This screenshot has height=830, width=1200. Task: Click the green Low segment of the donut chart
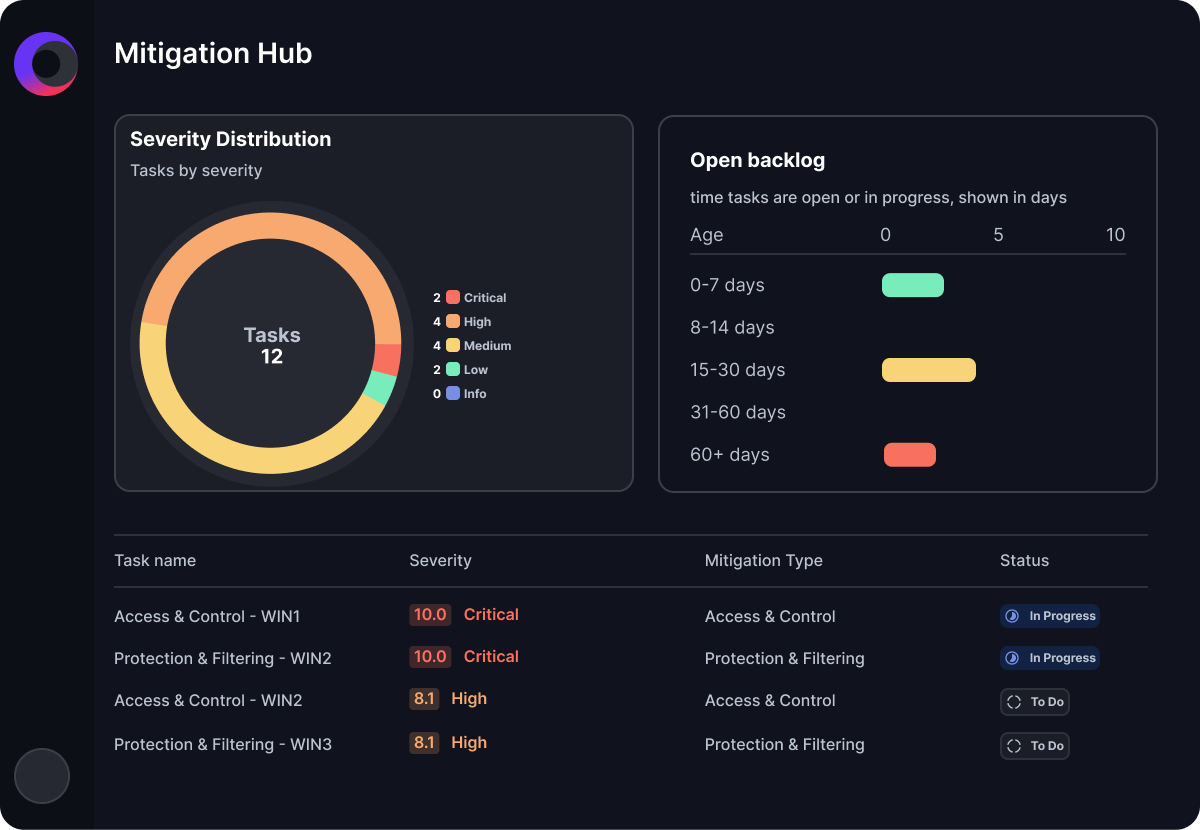point(380,388)
